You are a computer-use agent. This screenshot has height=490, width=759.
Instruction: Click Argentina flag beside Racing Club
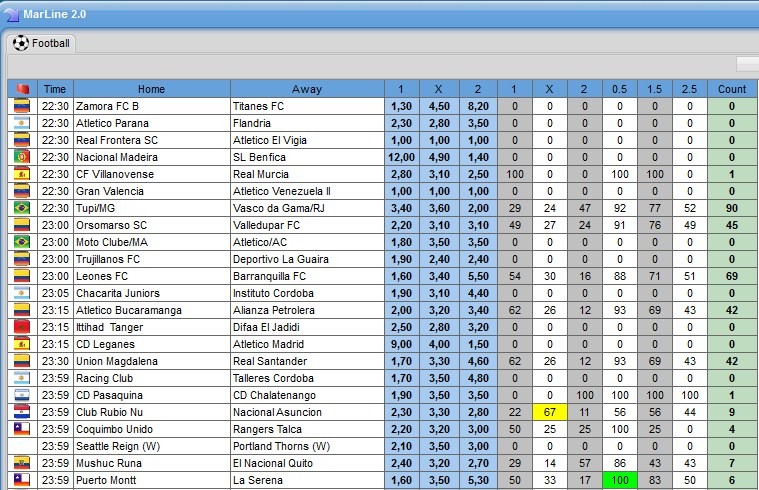pos(22,378)
